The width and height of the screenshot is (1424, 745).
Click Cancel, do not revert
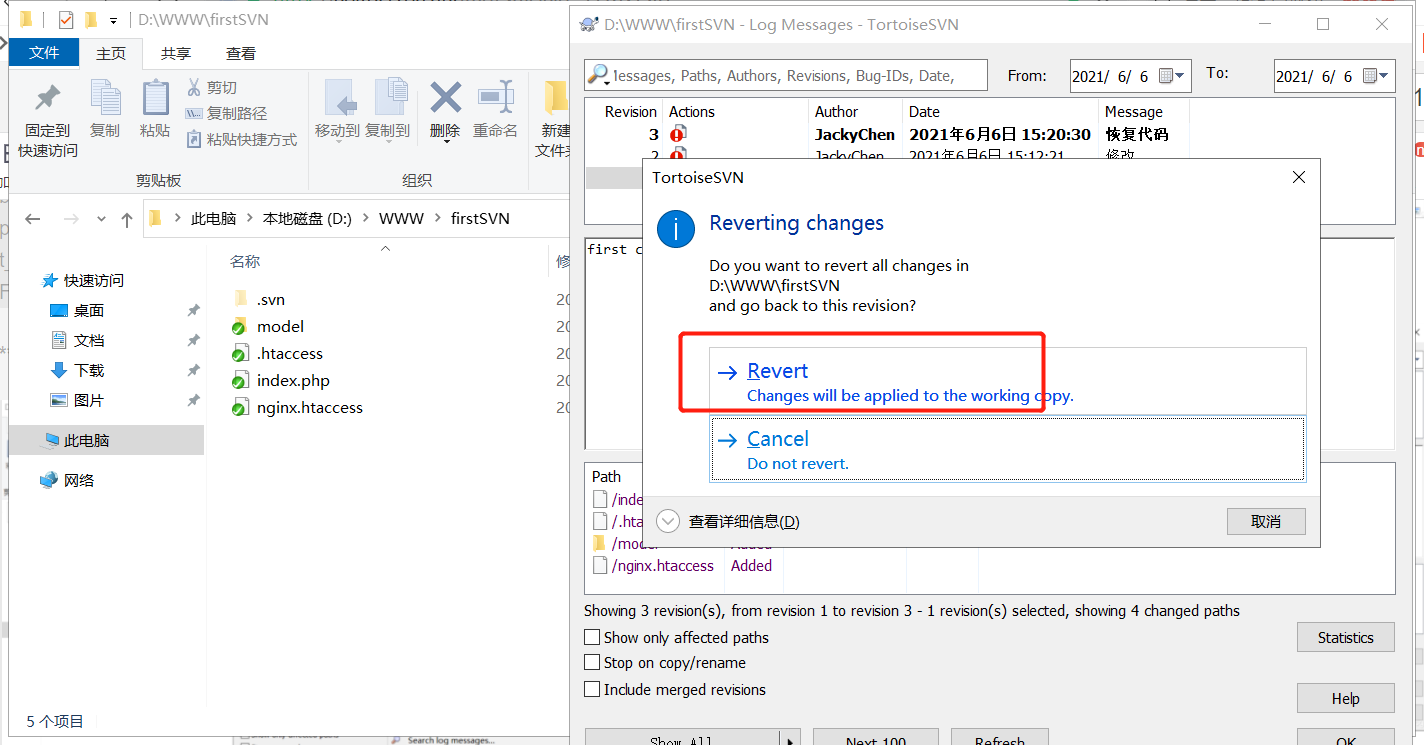point(1008,449)
